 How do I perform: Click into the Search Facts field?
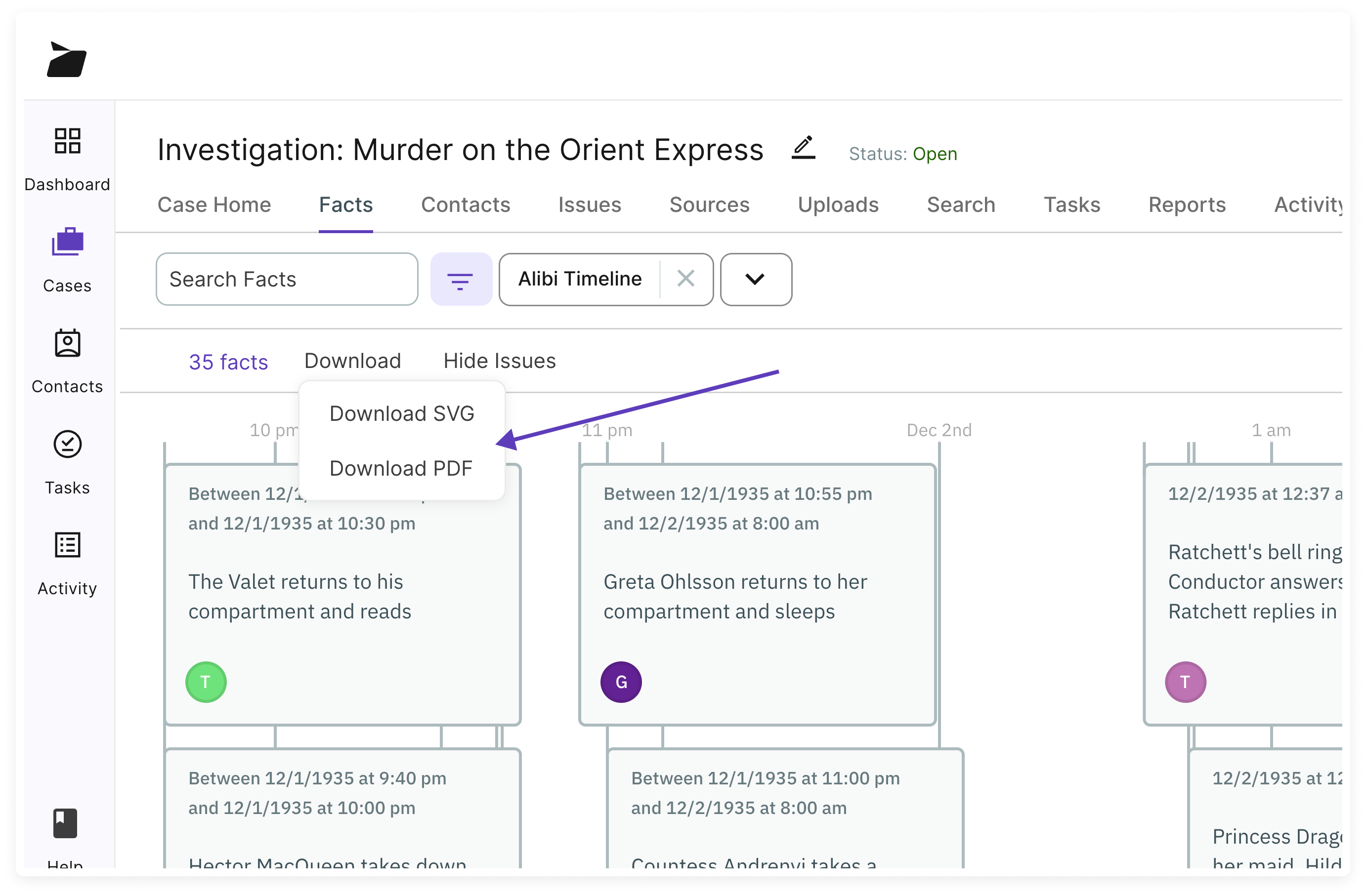(287, 280)
